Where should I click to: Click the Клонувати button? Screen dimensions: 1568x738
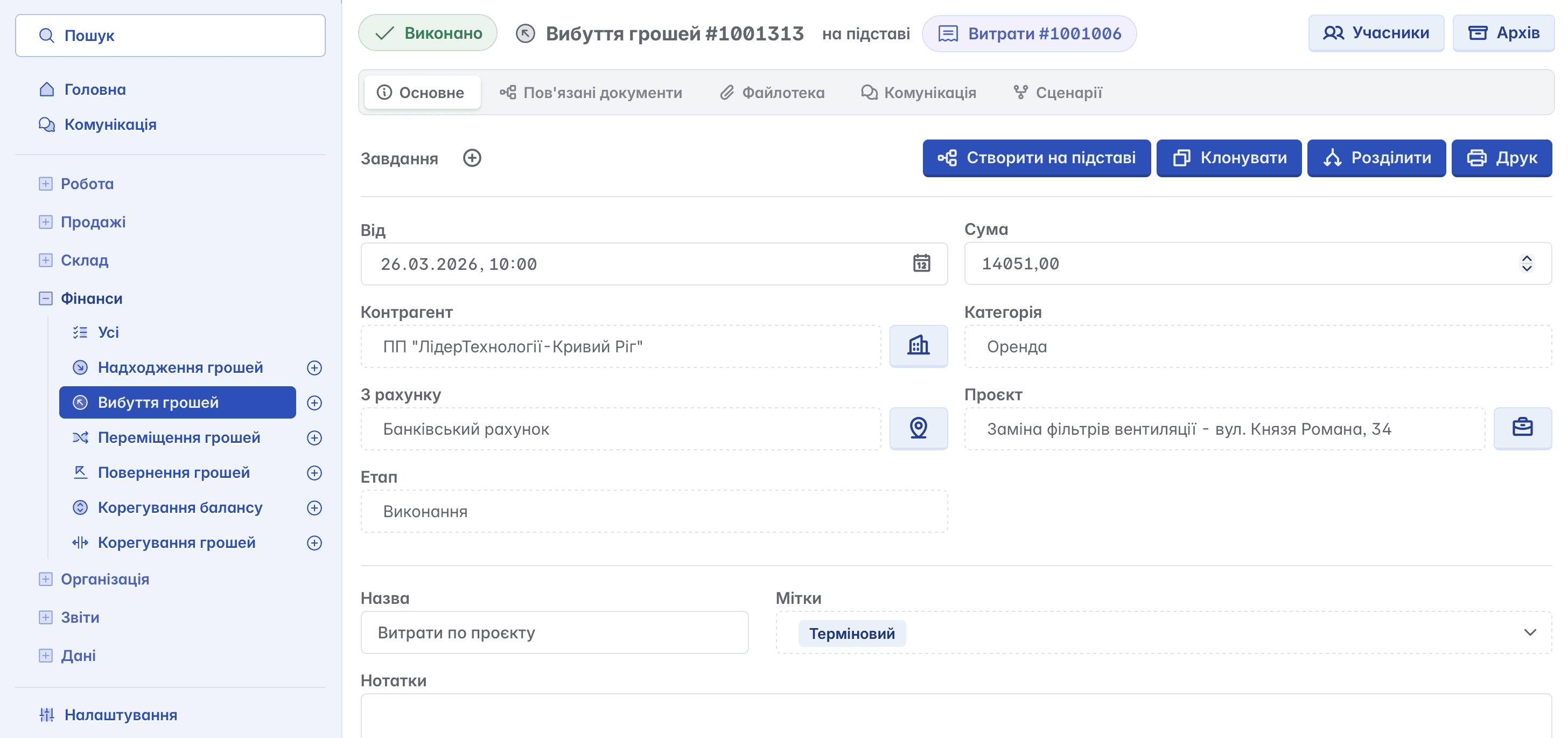coord(1228,158)
